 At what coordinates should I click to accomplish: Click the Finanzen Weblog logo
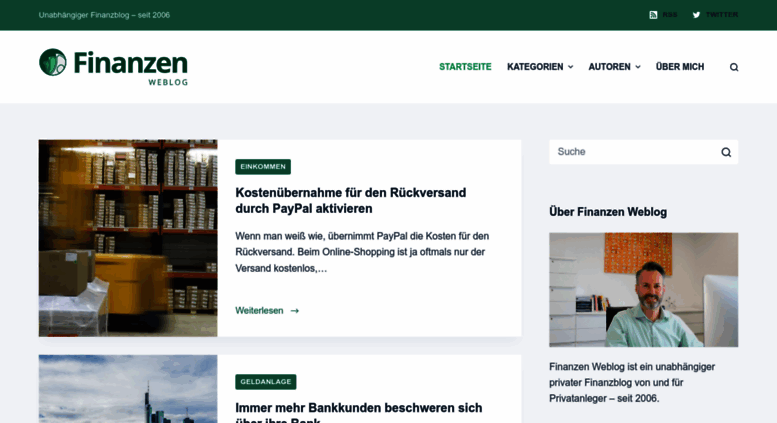pos(113,67)
